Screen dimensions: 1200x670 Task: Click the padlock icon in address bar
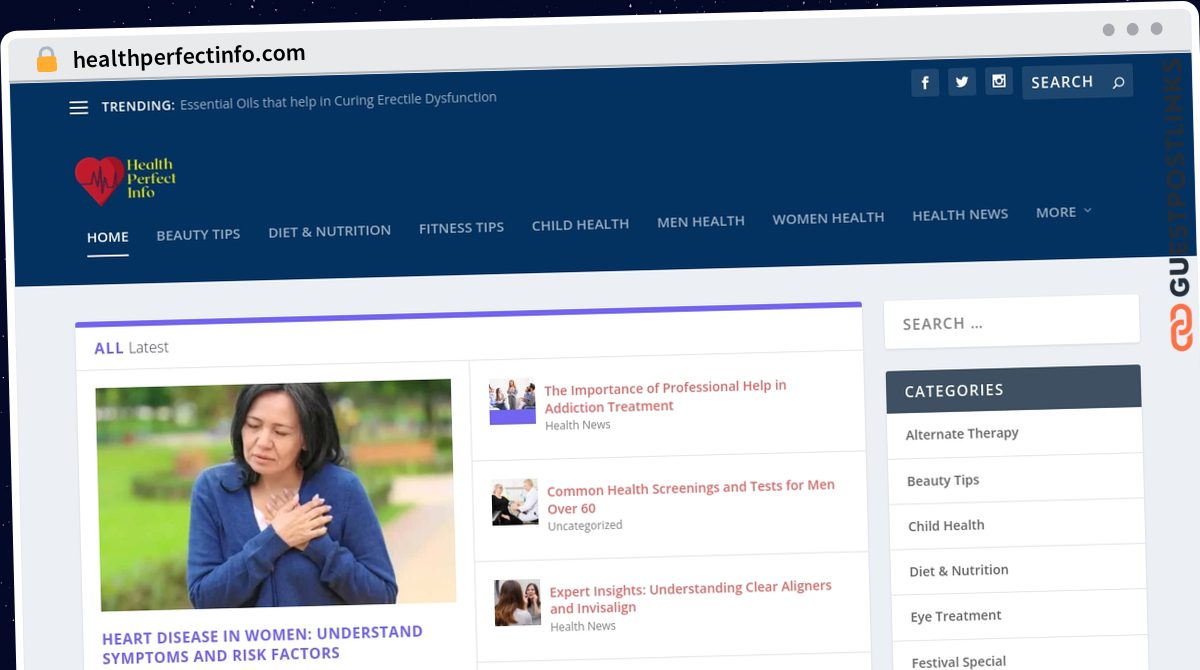47,60
